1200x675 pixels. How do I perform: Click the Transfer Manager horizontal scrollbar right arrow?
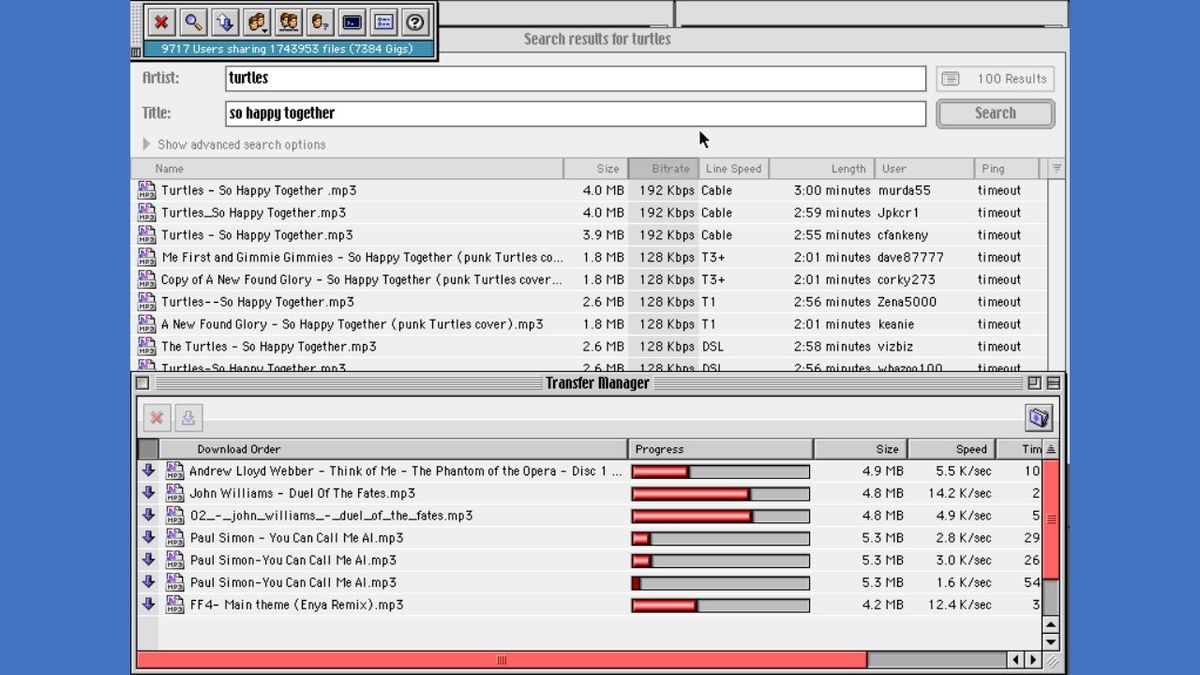tap(1033, 660)
